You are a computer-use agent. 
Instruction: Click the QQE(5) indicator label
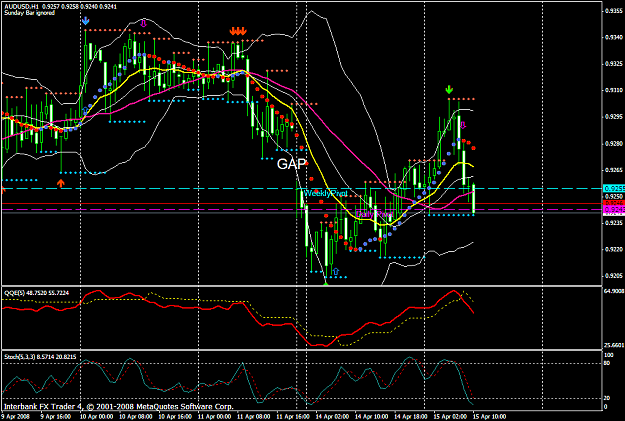[16, 293]
